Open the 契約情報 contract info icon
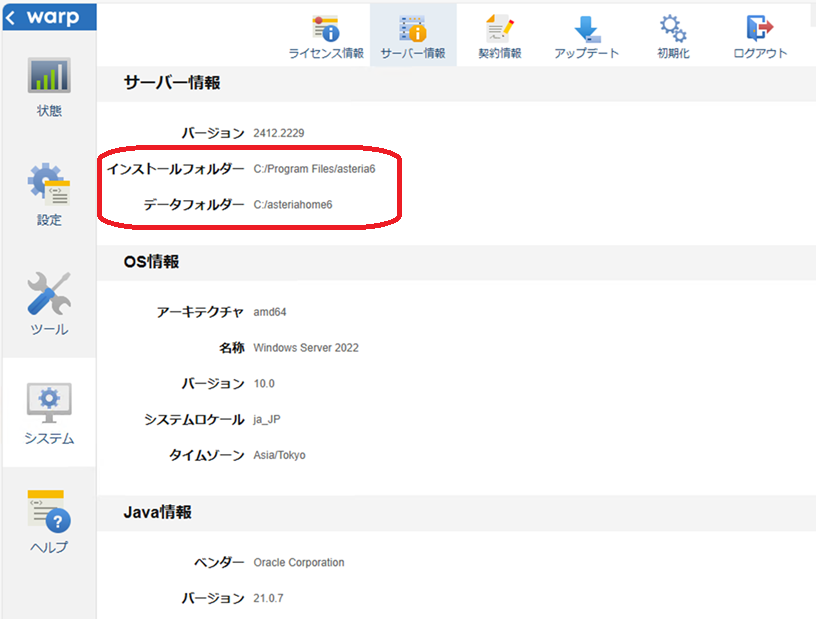 click(x=500, y=28)
